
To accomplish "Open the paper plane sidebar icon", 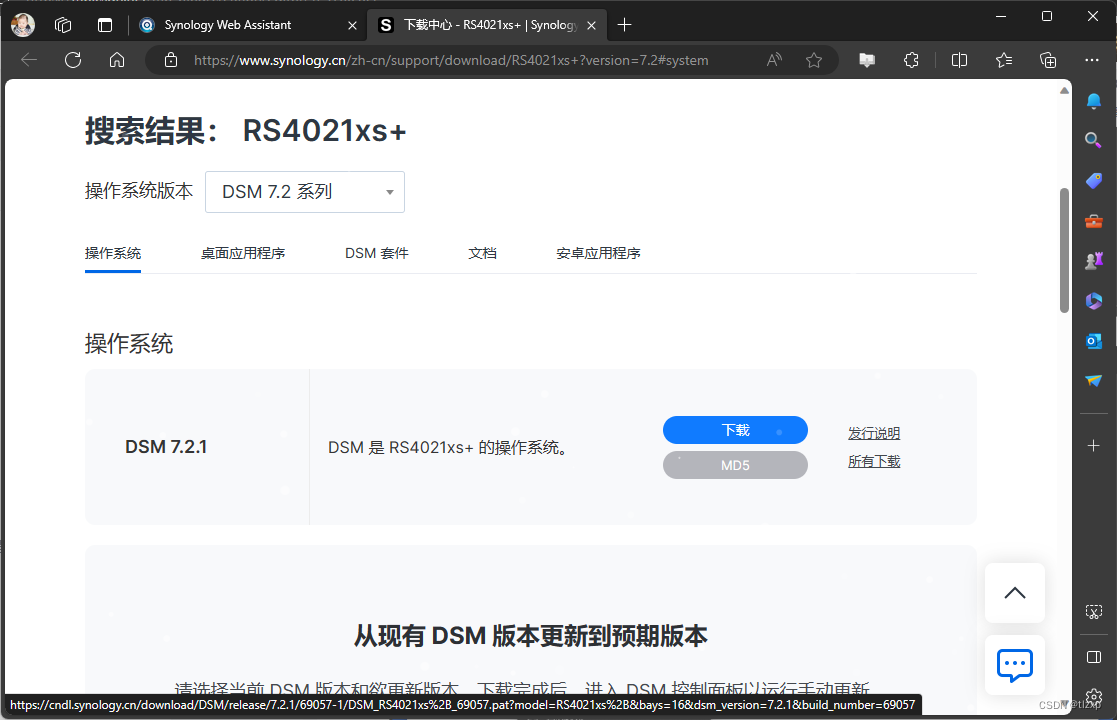I will point(1093,381).
